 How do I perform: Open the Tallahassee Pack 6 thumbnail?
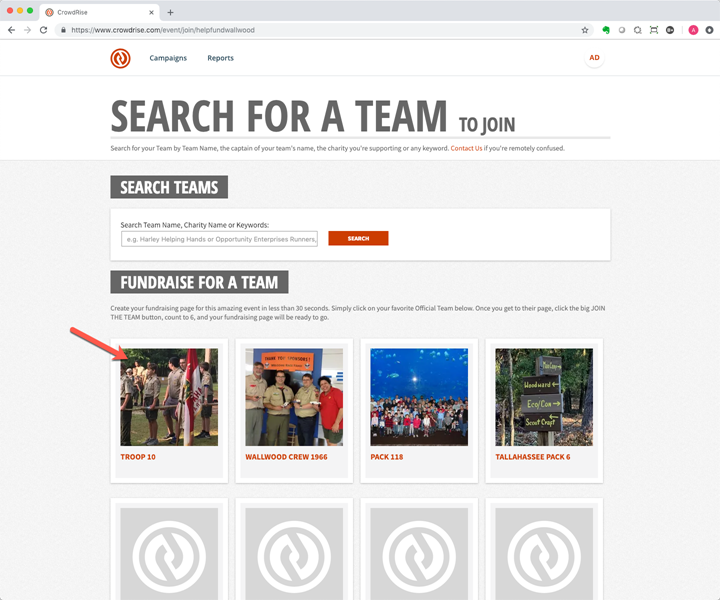[x=544, y=397]
